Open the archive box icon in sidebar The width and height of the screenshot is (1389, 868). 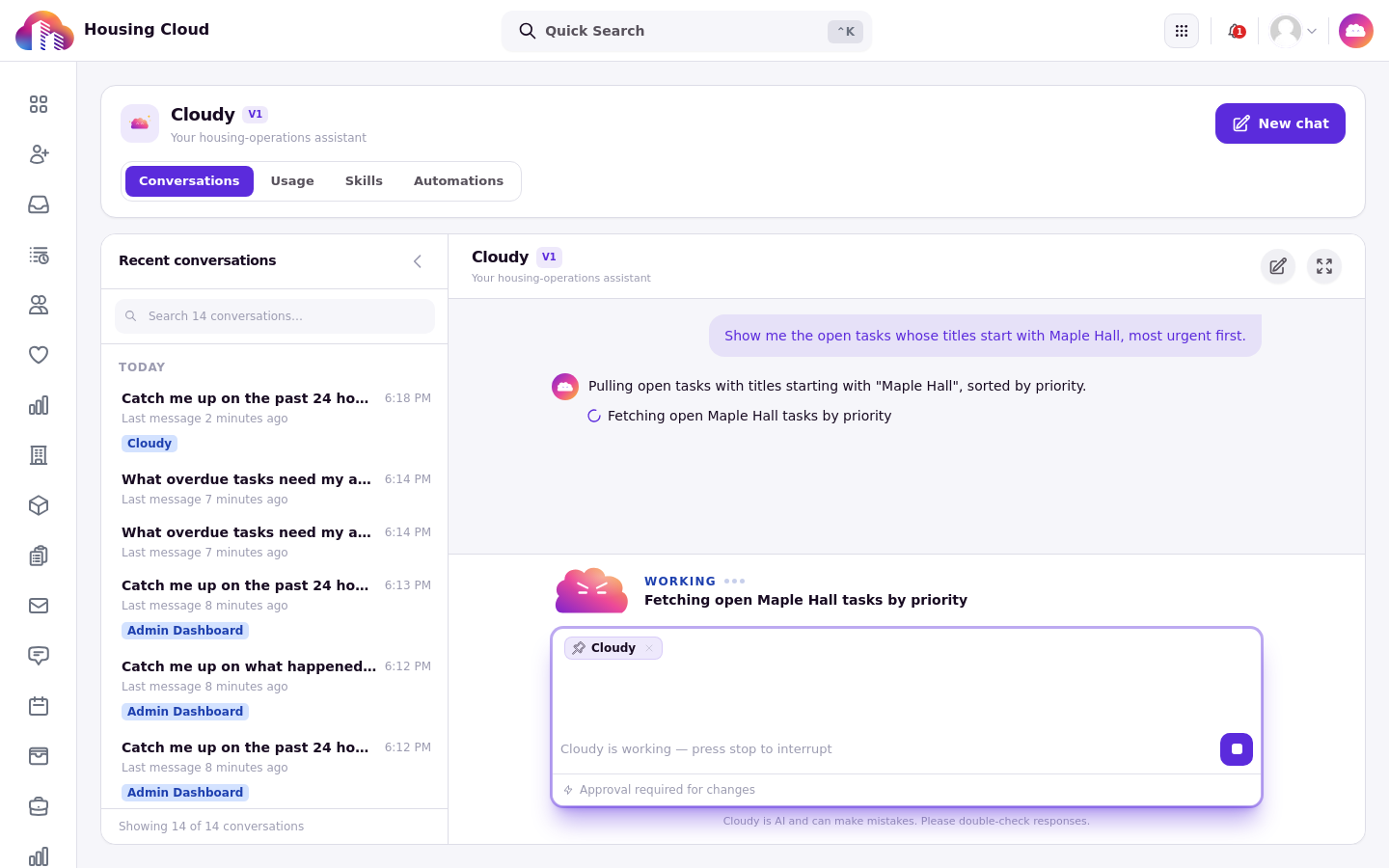39,756
